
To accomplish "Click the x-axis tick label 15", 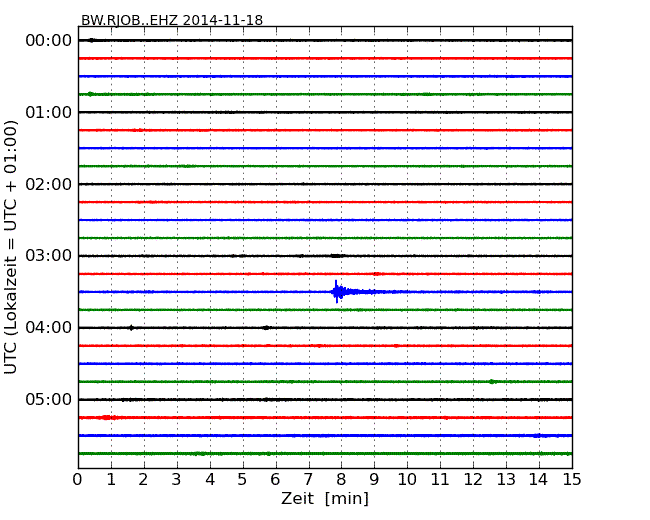I will click(x=572, y=480).
